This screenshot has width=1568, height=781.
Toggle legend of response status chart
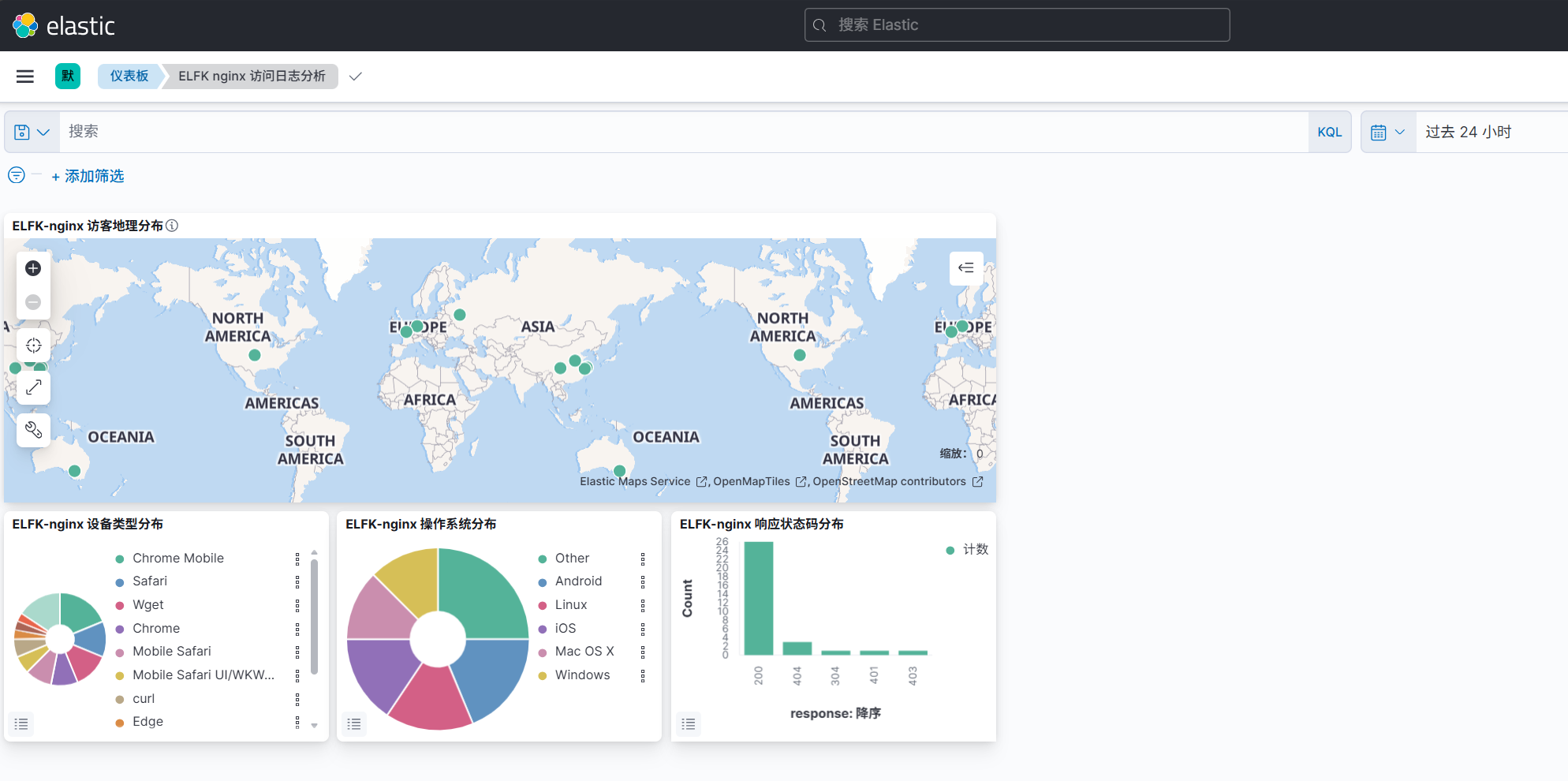coord(689,724)
